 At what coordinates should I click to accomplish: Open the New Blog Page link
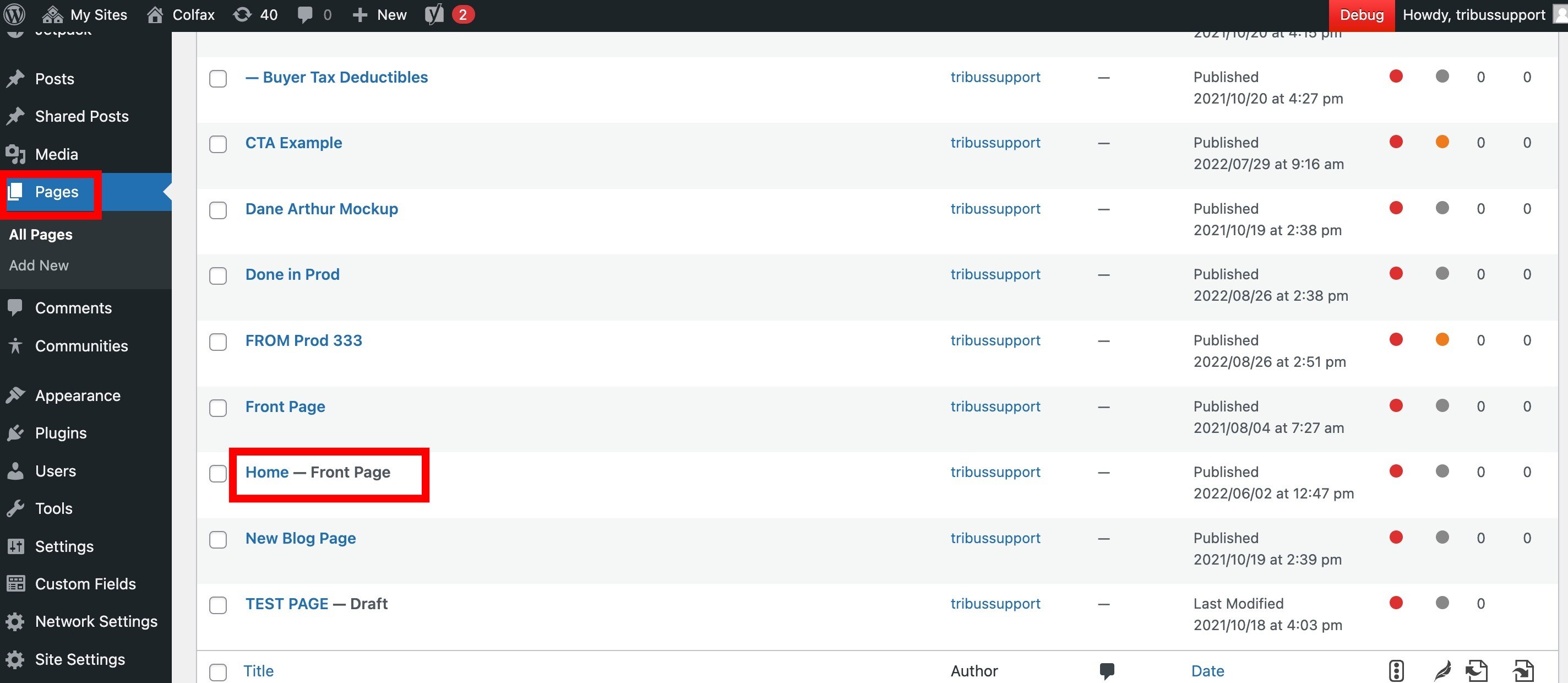point(301,538)
